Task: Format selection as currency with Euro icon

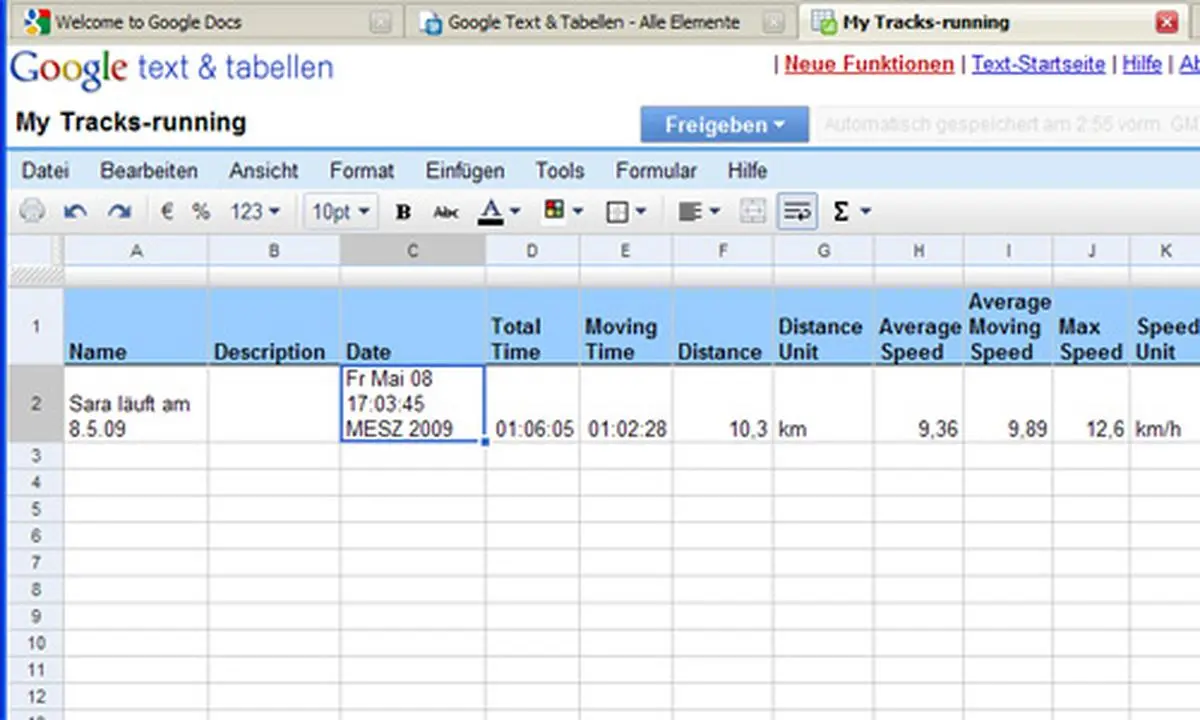Action: click(166, 211)
